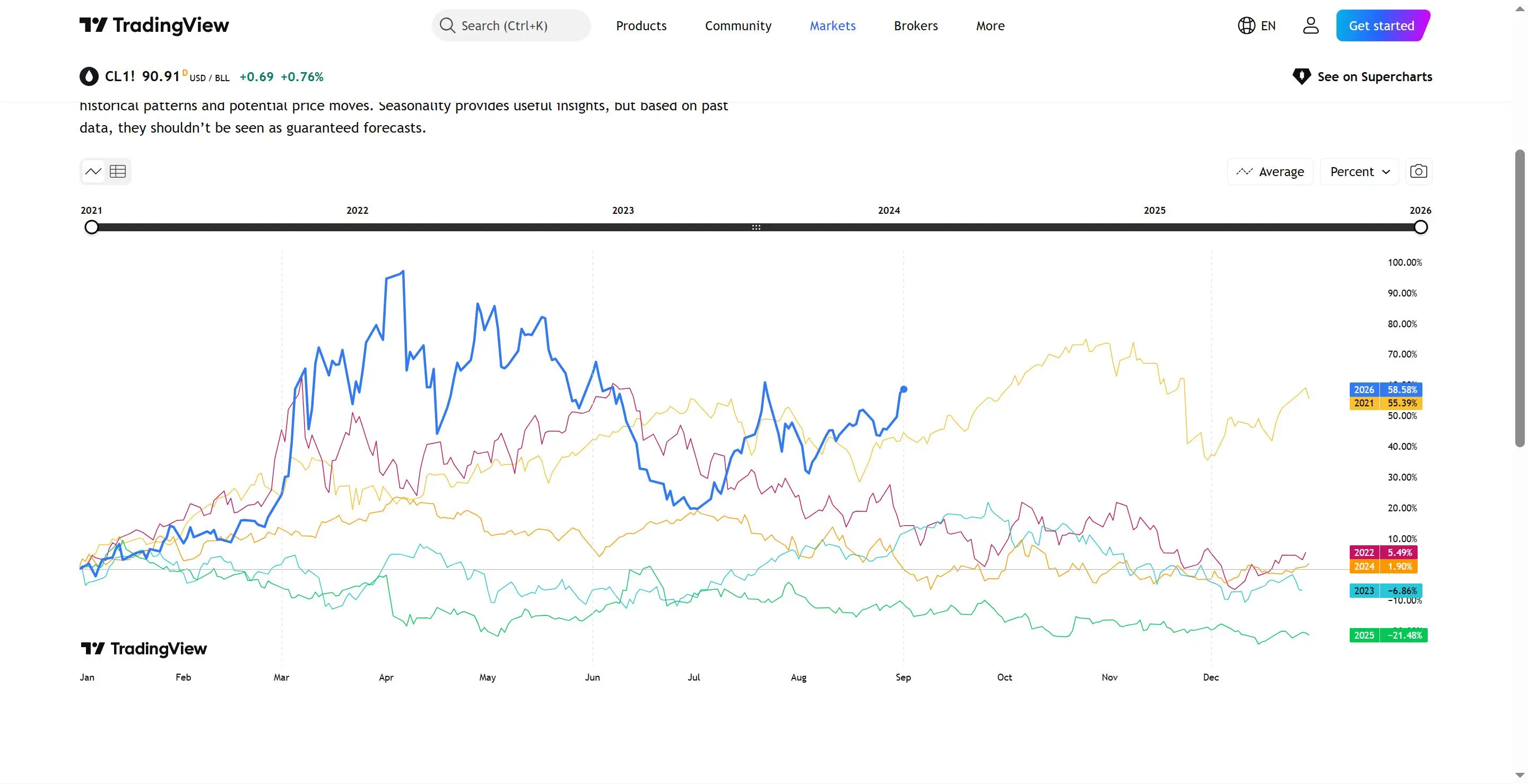This screenshot has height=784, width=1528.
Task: Click the EN language label
Action: (1268, 25)
